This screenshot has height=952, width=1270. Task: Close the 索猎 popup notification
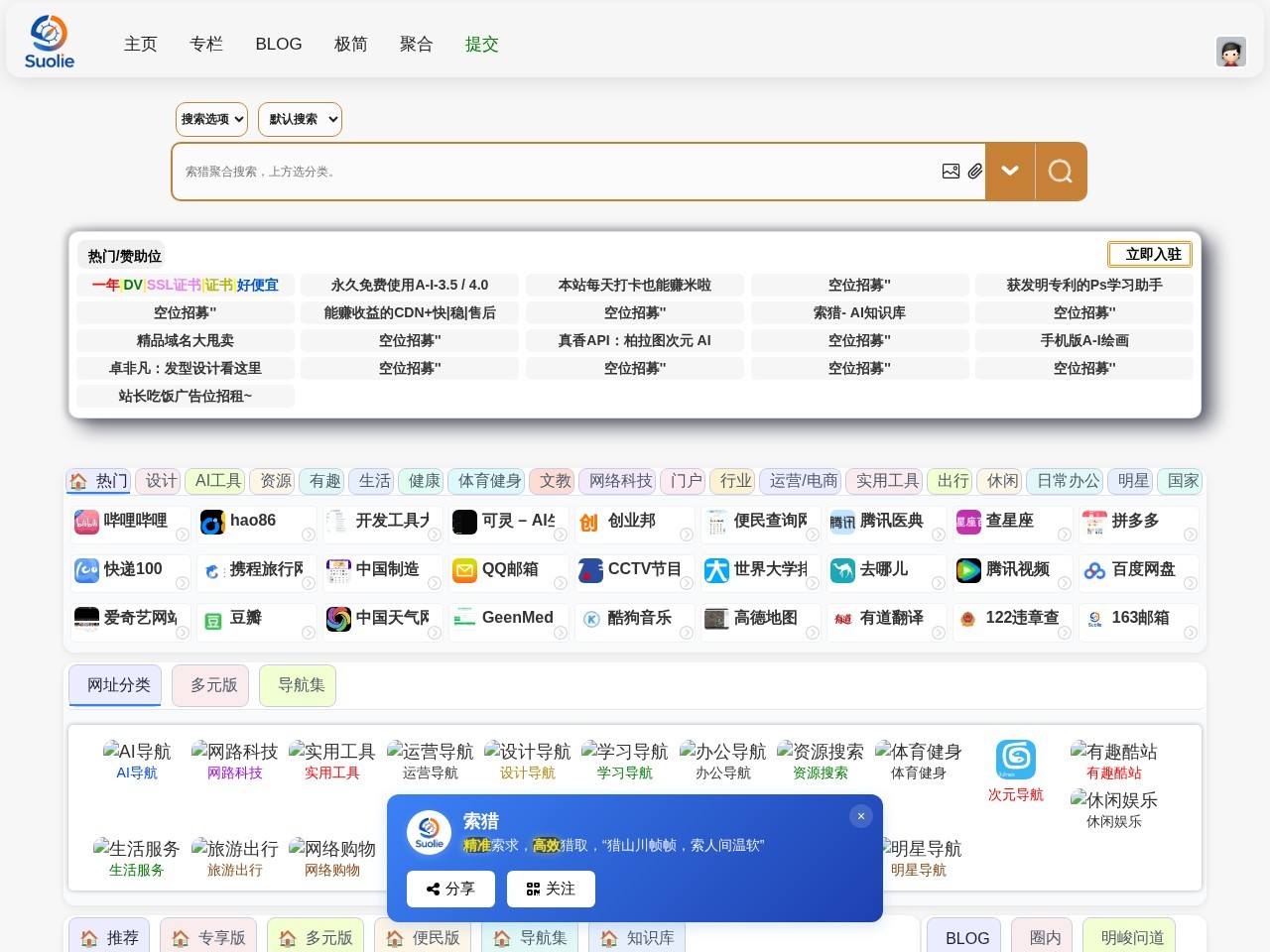(x=860, y=816)
